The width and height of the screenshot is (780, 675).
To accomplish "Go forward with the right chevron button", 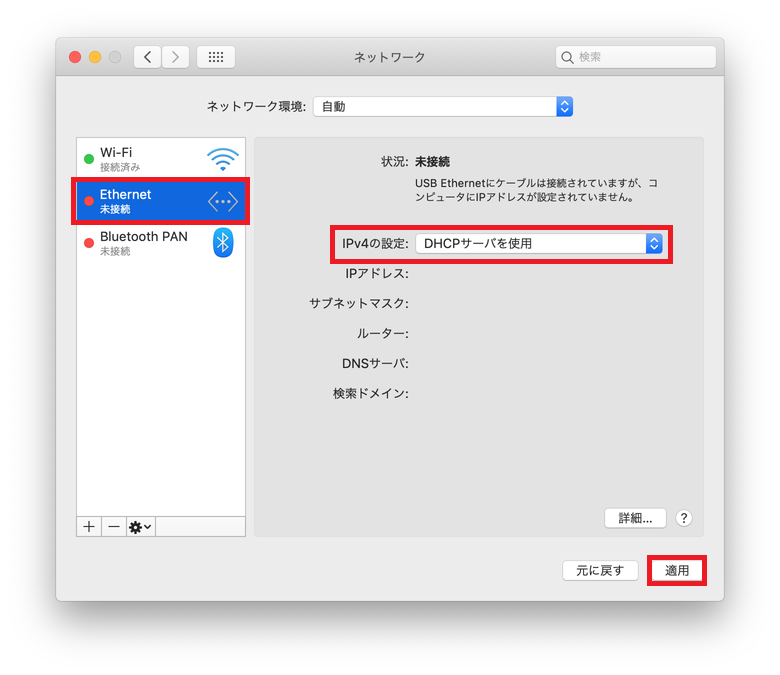I will point(175,57).
